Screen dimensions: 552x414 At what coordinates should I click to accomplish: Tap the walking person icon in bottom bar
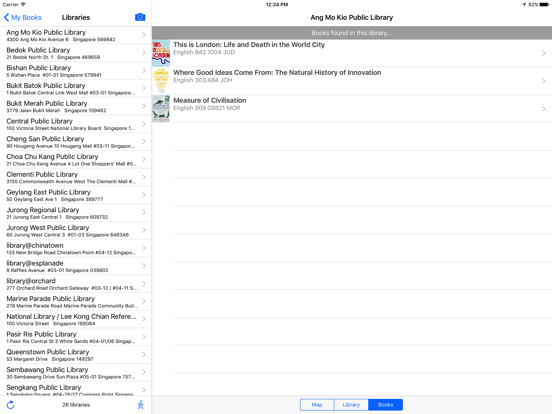[x=141, y=405]
